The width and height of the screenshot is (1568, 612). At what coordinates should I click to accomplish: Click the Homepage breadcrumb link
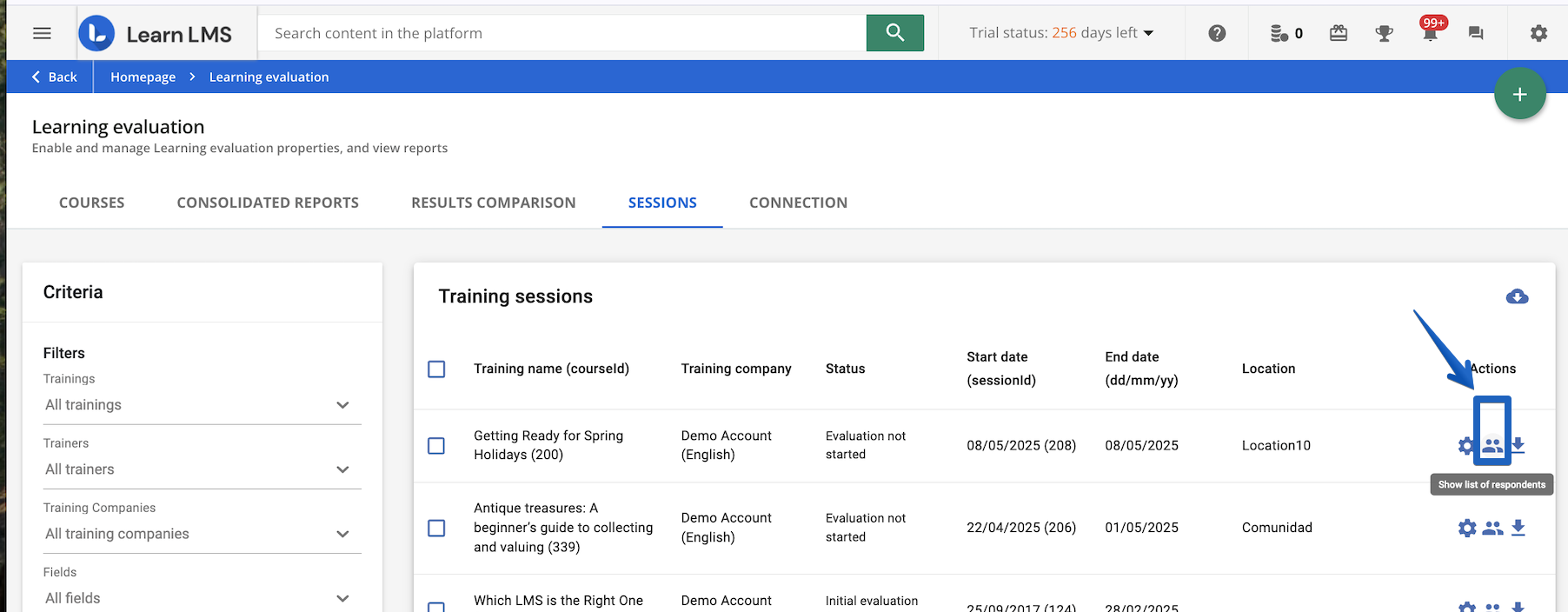[143, 76]
